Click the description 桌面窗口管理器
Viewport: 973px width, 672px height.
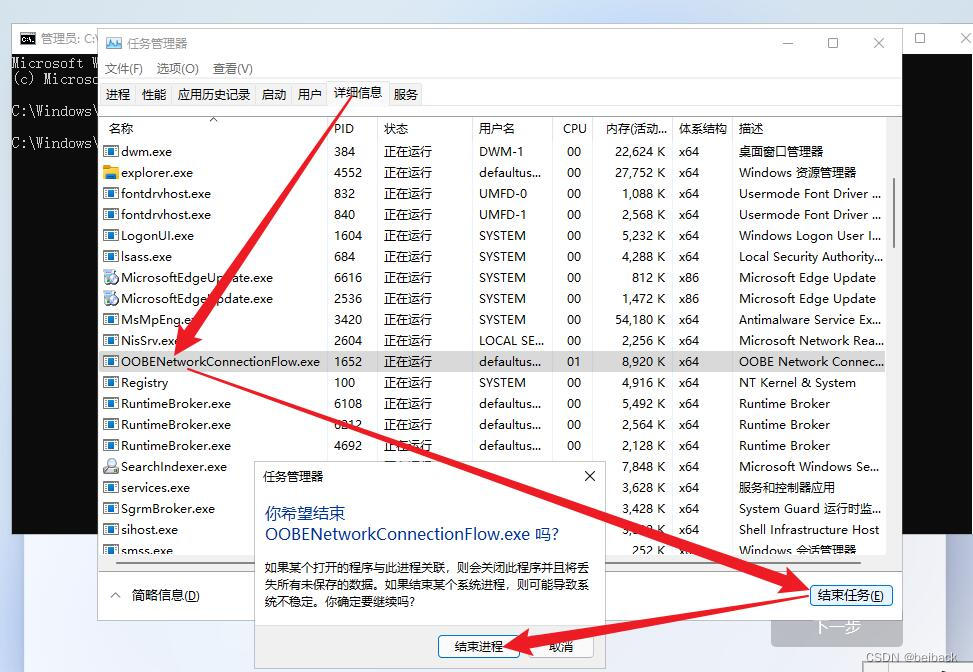(x=781, y=151)
